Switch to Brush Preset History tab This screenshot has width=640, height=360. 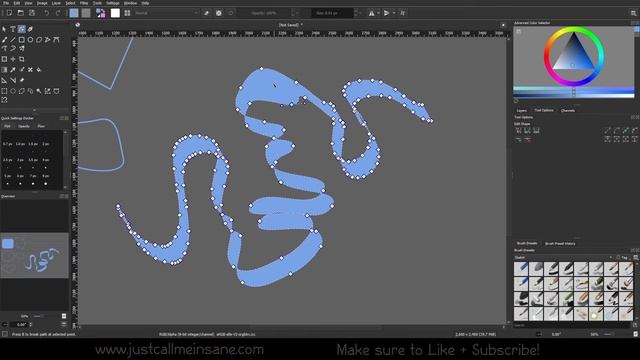560,244
